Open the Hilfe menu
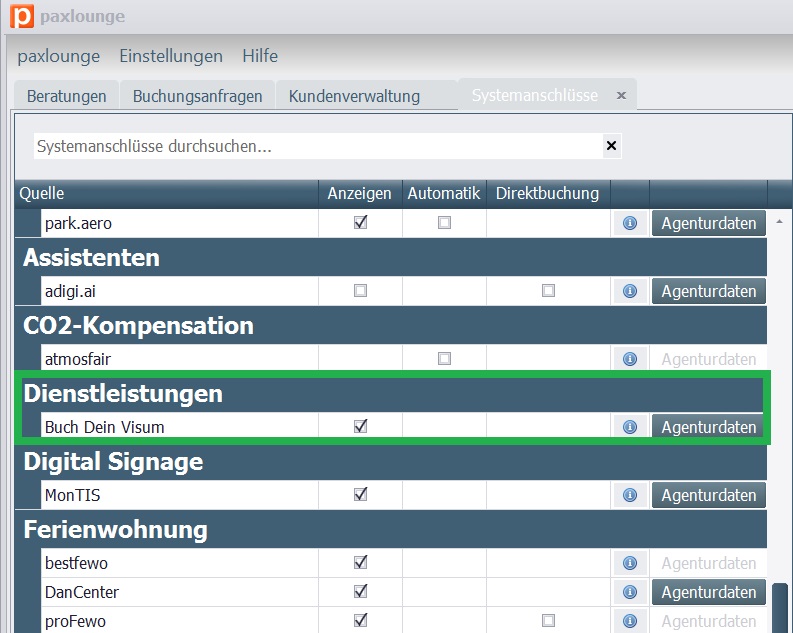This screenshot has height=633, width=793. pos(260,56)
